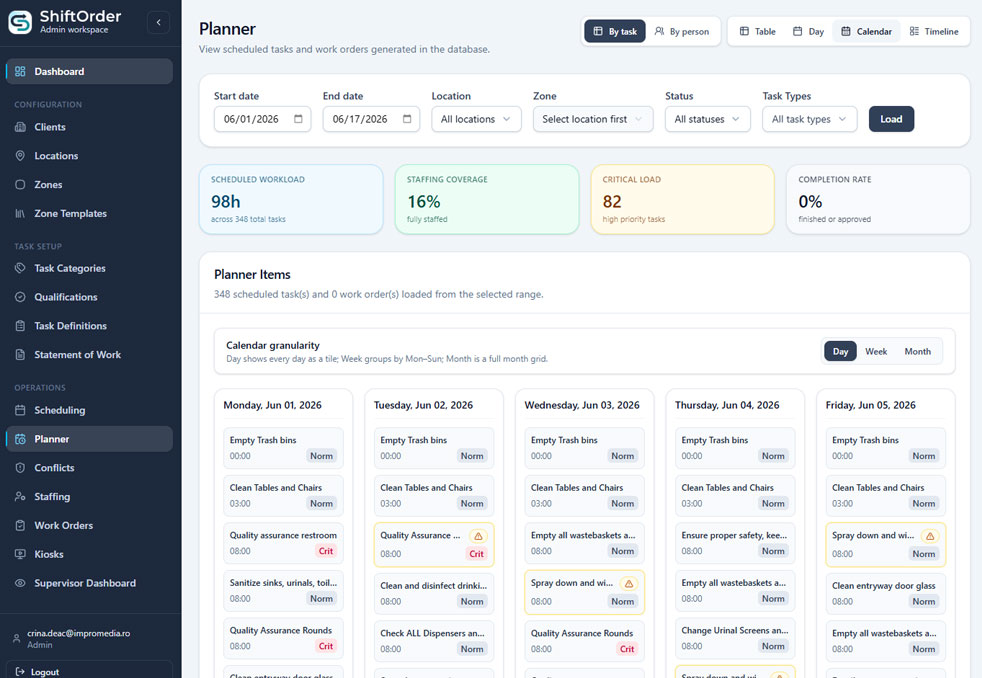Screen dimensions: 982x678
Task: Click warning icon on Tuesday's Quality Assurance task
Action: [x=478, y=536]
